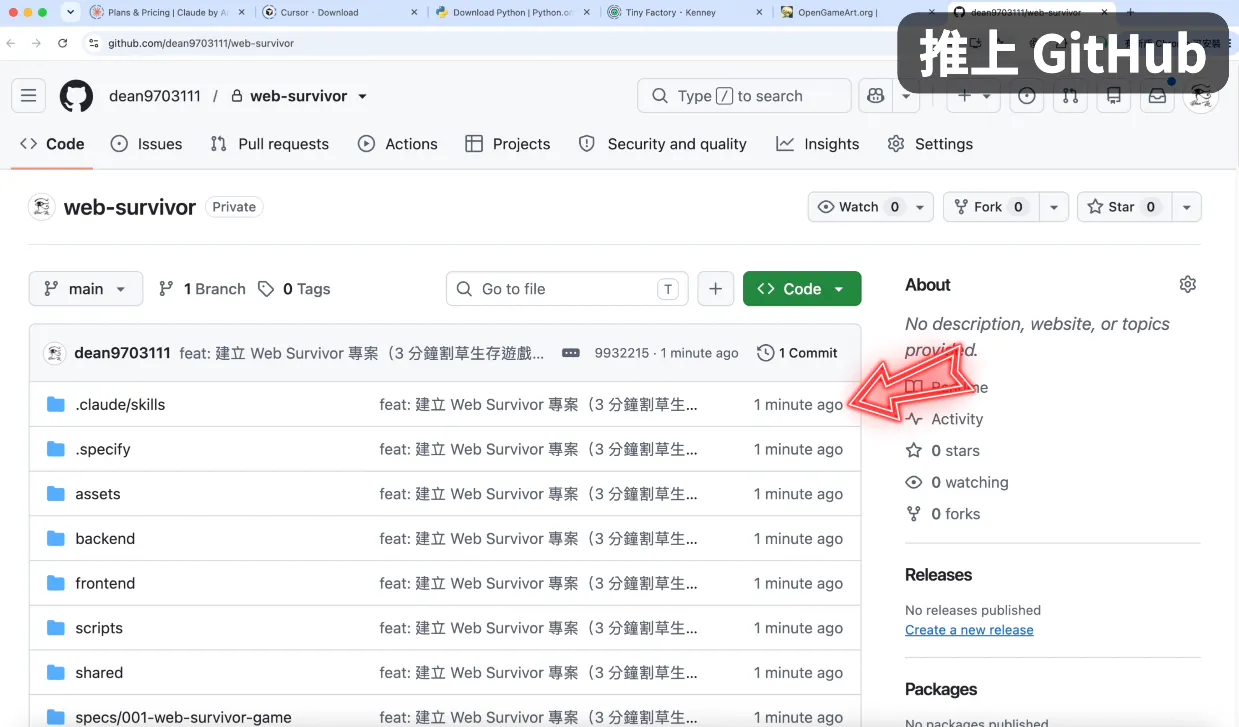Click Create a new release link
Image resolution: width=1239 pixels, height=727 pixels.
click(969, 630)
